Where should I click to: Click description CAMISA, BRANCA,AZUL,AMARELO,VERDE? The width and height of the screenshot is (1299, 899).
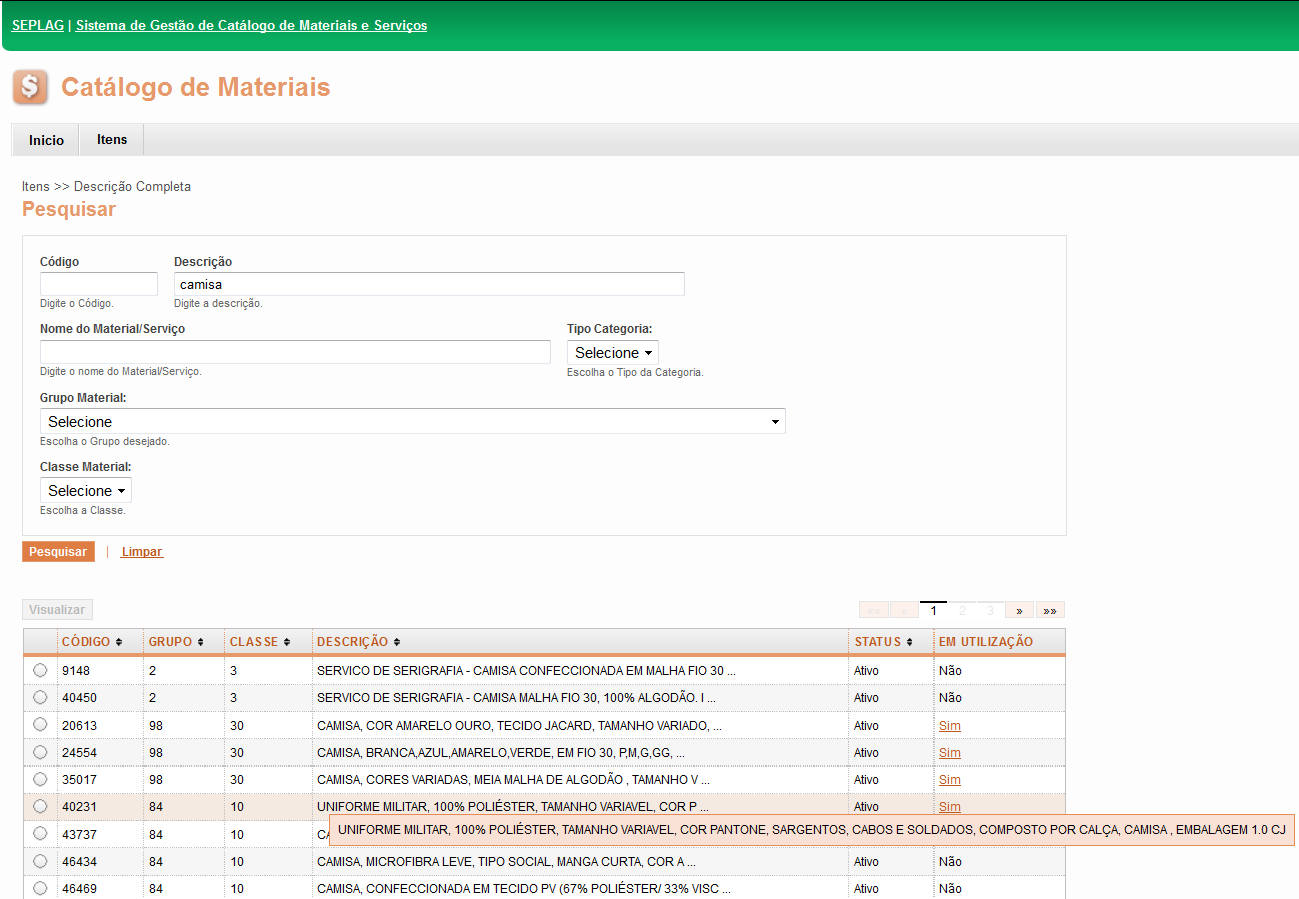[x=501, y=752]
